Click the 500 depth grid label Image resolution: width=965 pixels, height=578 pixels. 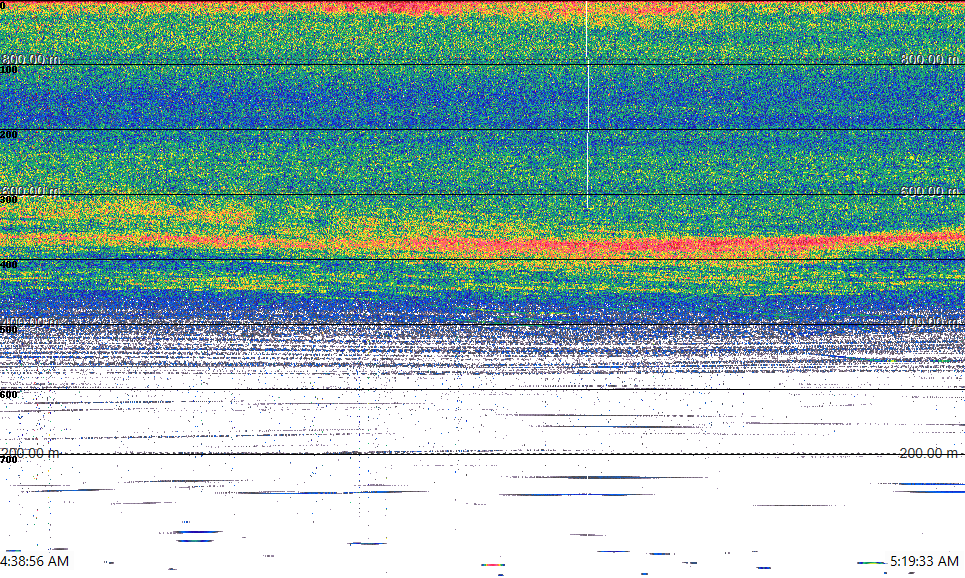pyautogui.click(x=9, y=329)
